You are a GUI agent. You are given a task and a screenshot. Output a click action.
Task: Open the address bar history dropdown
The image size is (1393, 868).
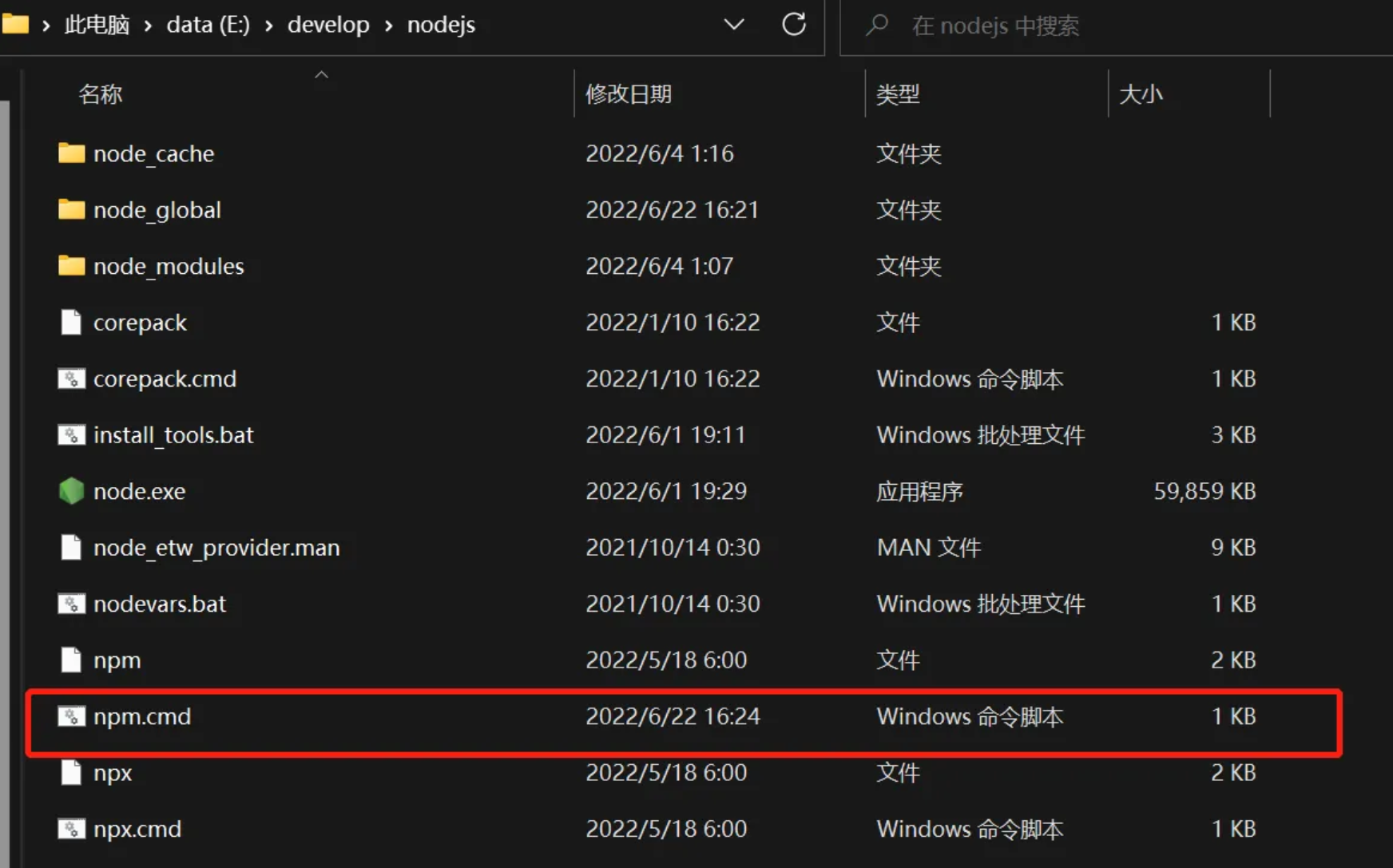coord(733,25)
